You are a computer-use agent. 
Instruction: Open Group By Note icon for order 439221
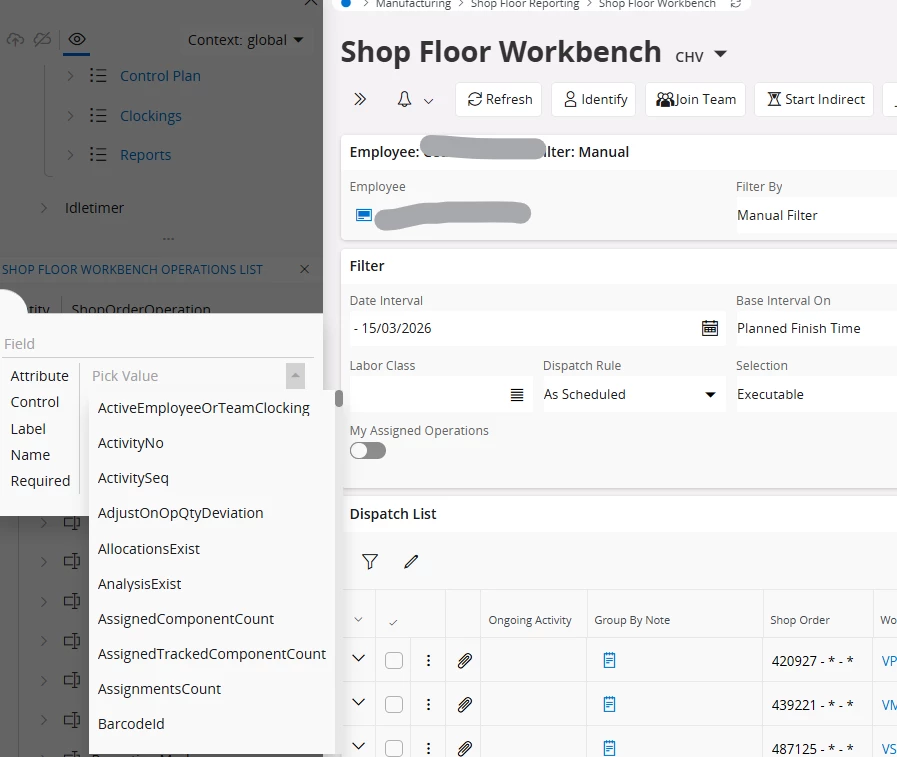pyautogui.click(x=610, y=704)
